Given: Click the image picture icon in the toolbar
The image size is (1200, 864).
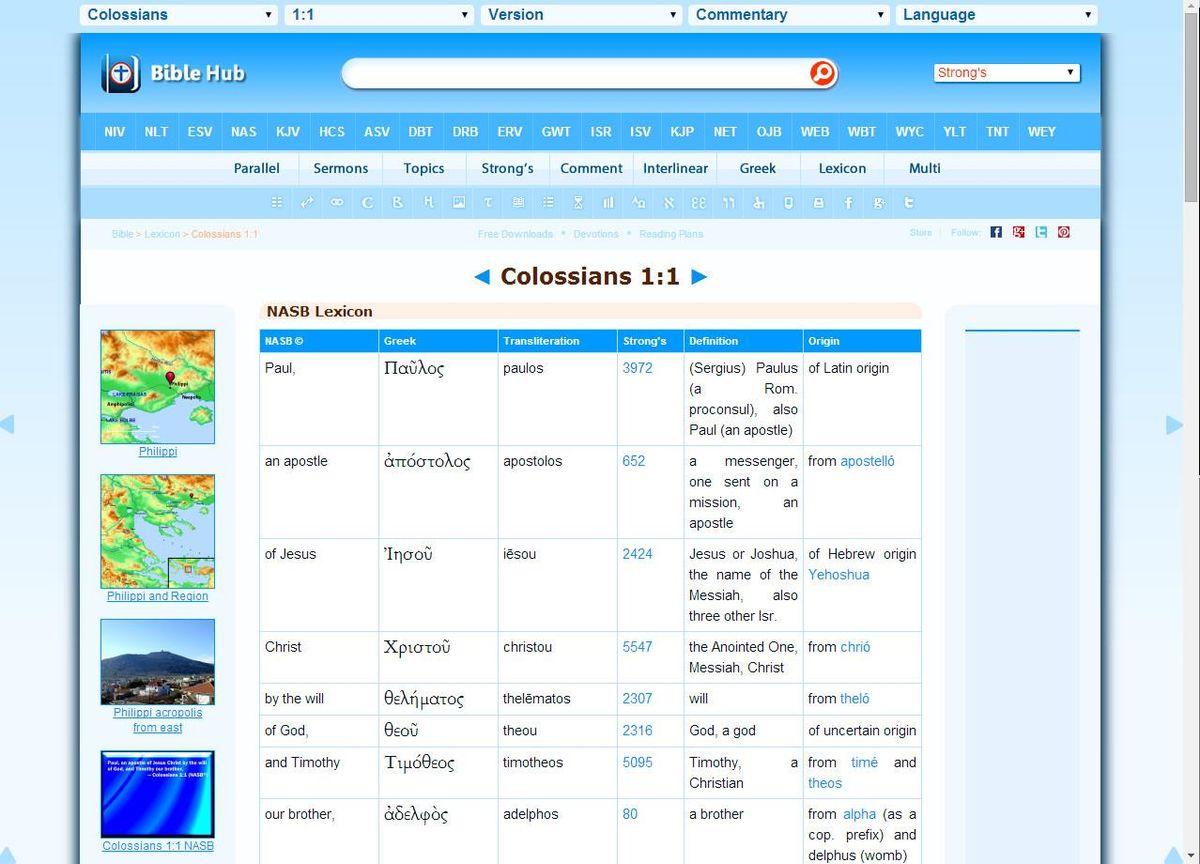Looking at the screenshot, I should pos(458,202).
